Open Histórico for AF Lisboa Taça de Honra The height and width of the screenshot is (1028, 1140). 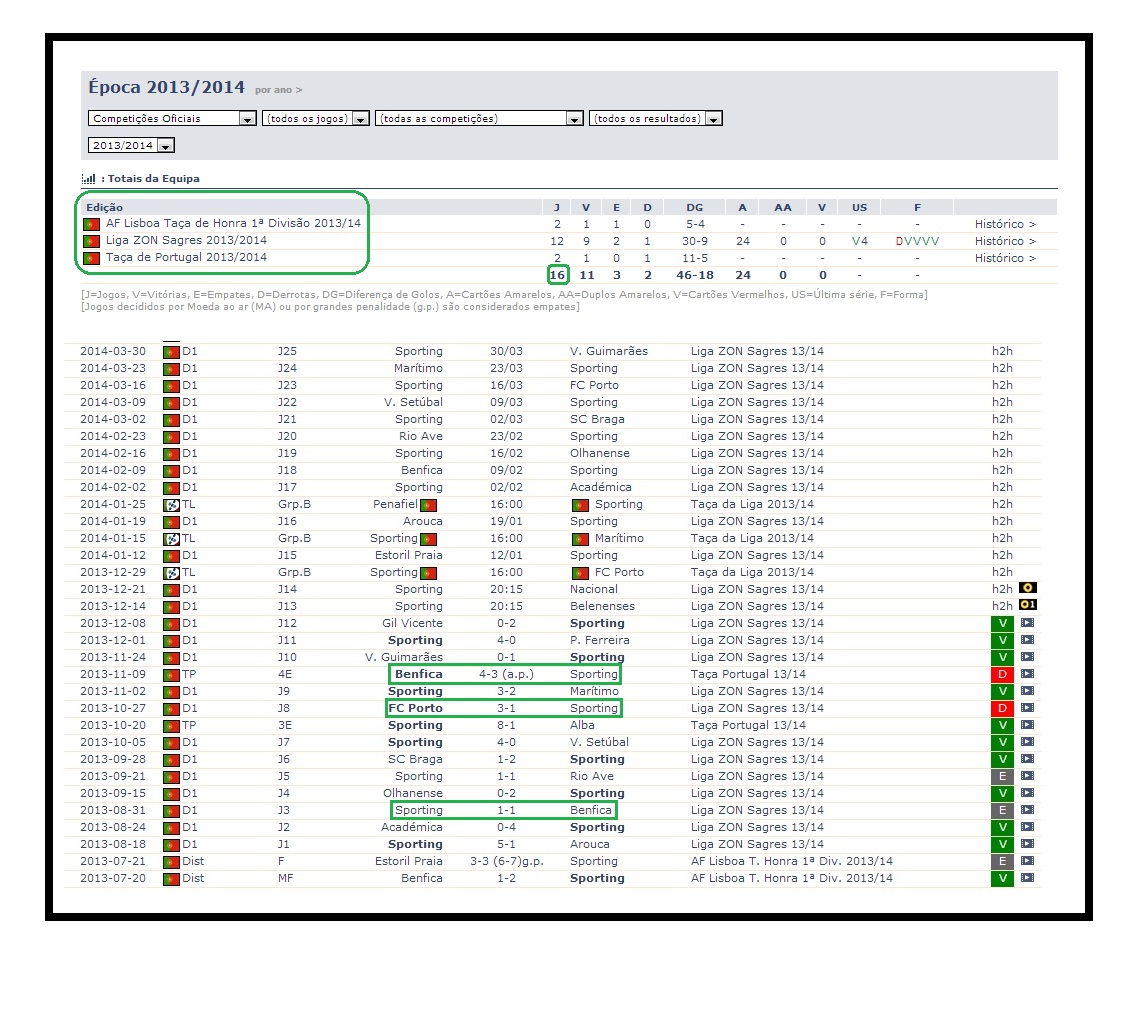tap(1005, 224)
